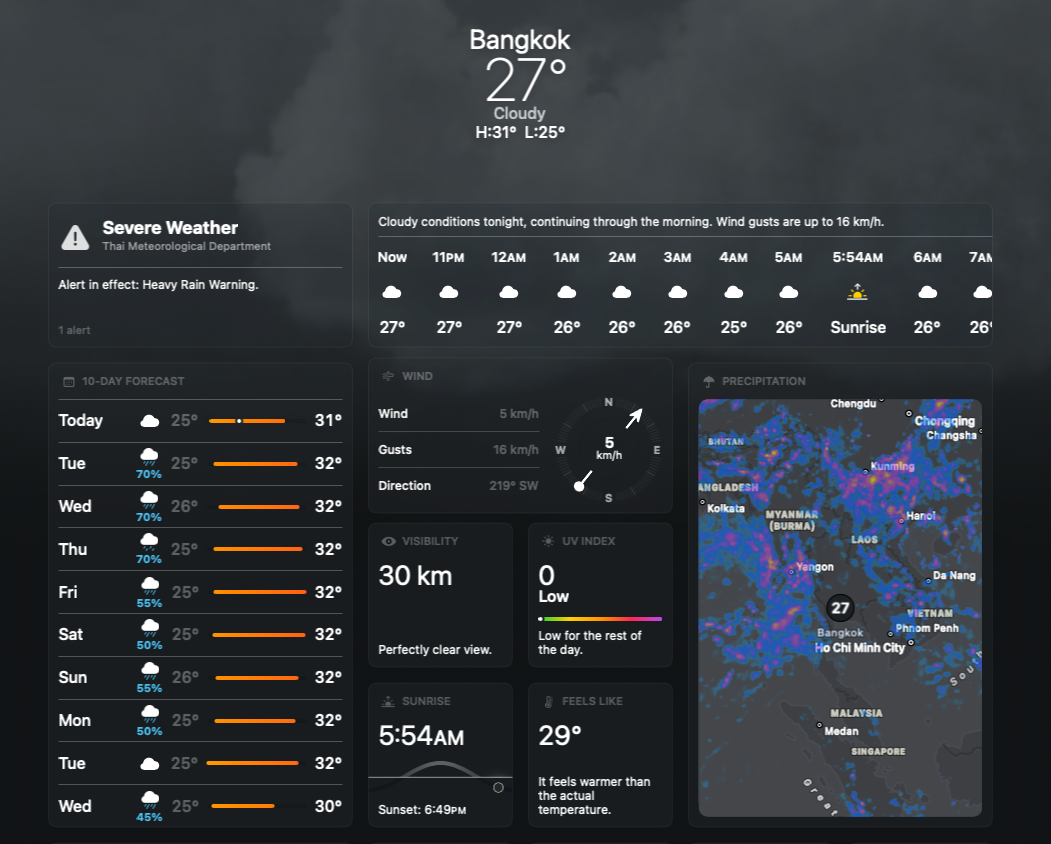Viewport: 1051px width, 844px height.
Task: Open the Sun forecast row
Action: 200,678
